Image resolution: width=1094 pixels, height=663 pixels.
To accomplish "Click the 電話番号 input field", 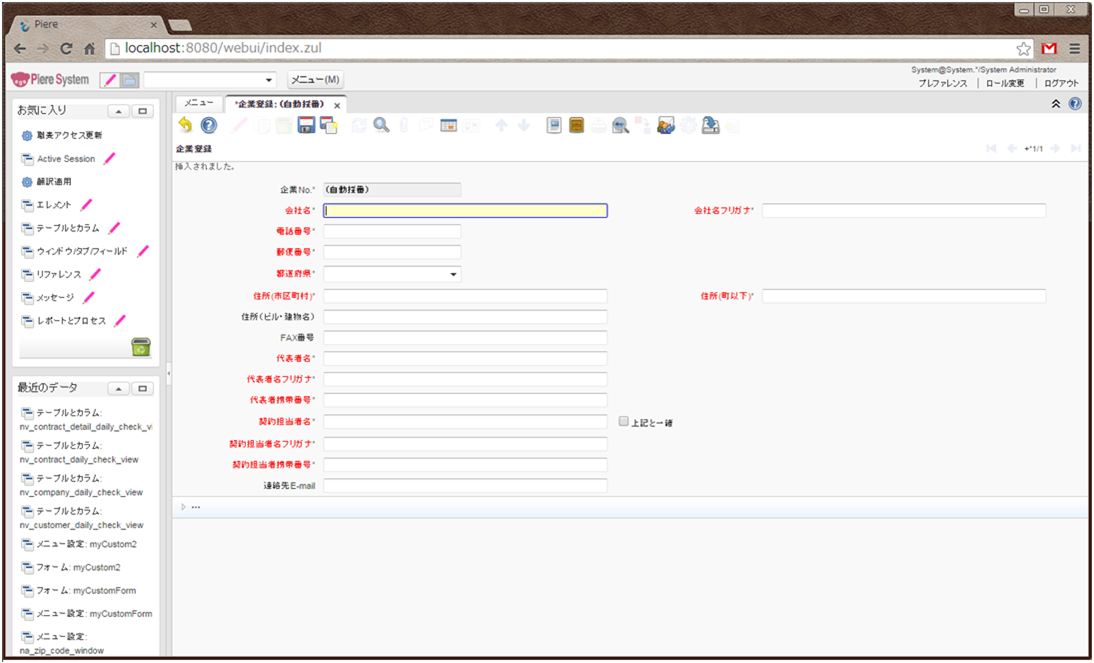I will point(392,231).
